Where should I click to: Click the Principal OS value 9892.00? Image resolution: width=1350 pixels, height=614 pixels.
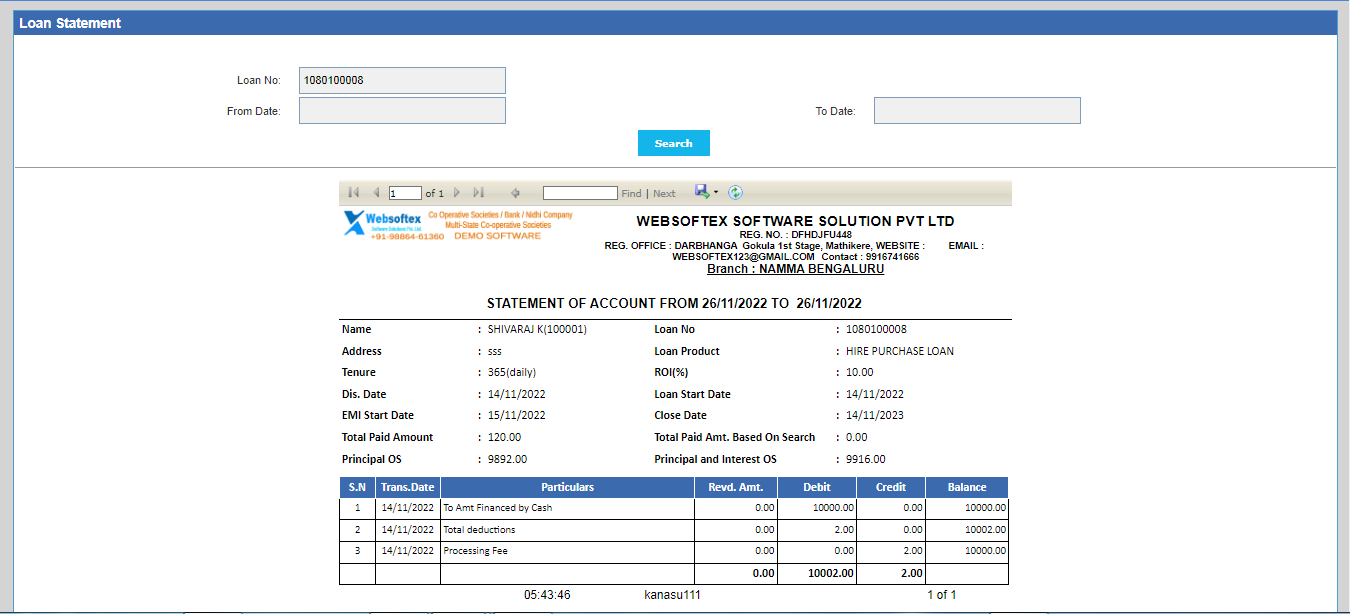507,459
